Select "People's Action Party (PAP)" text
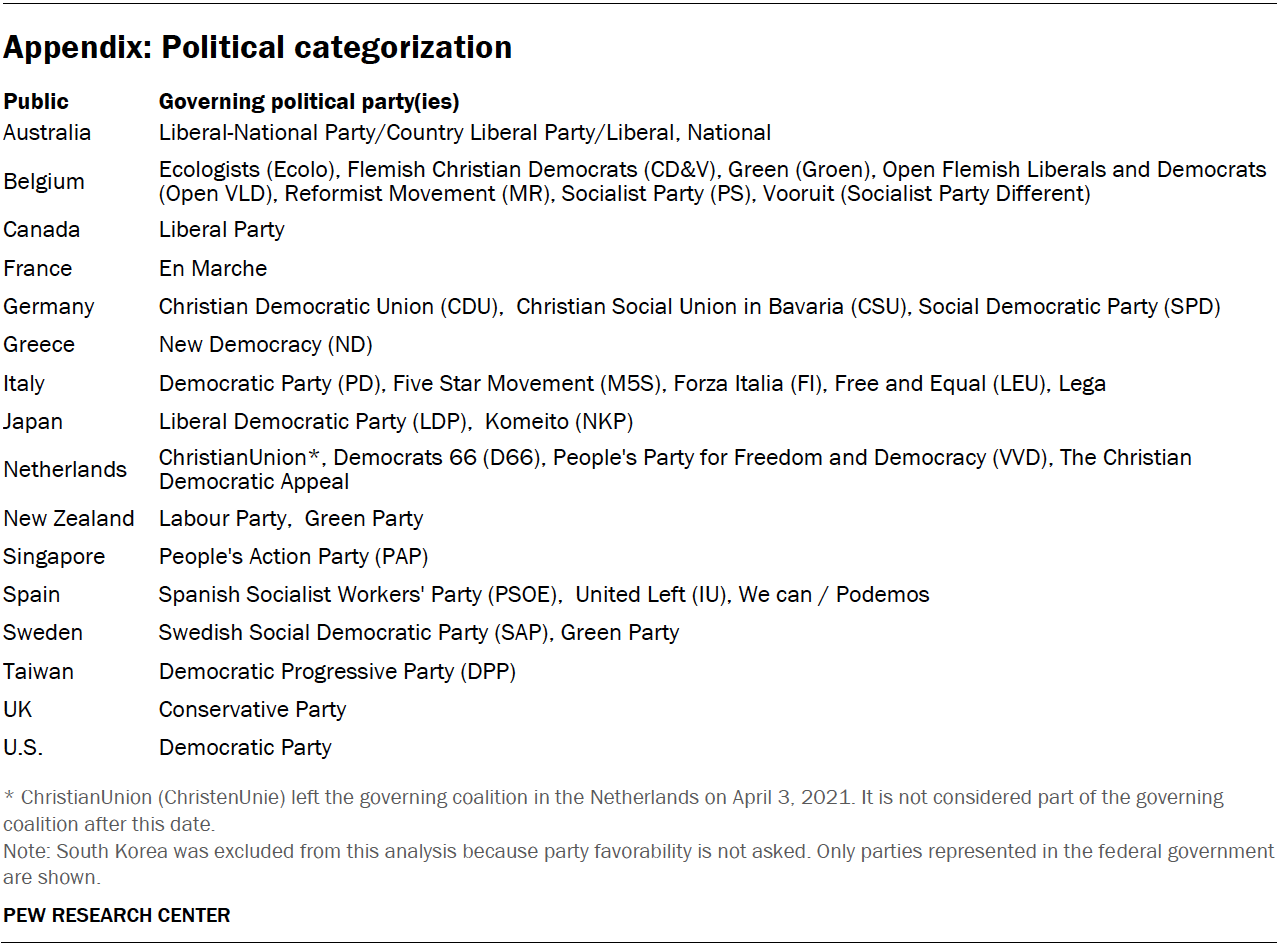The image size is (1280, 948). [x=293, y=556]
